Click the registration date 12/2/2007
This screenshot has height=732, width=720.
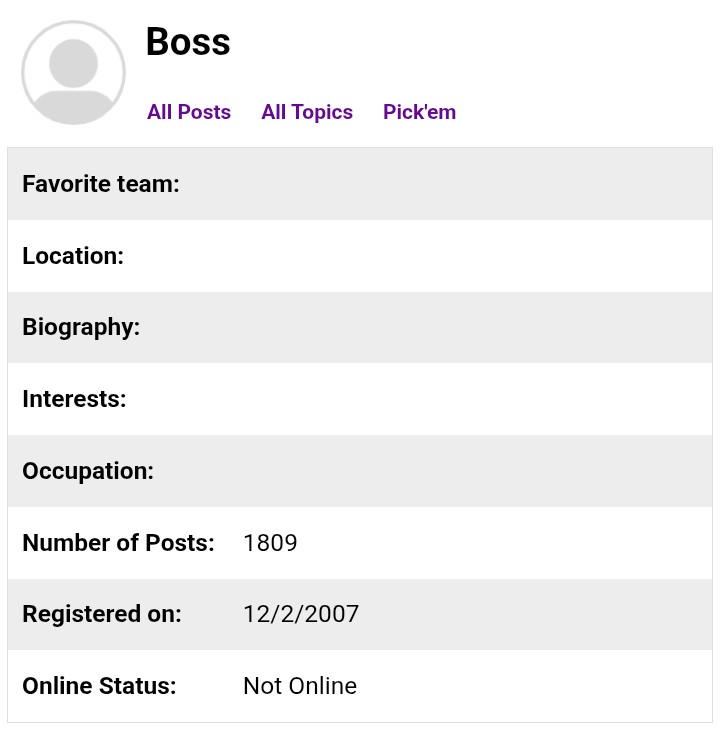[301, 614]
